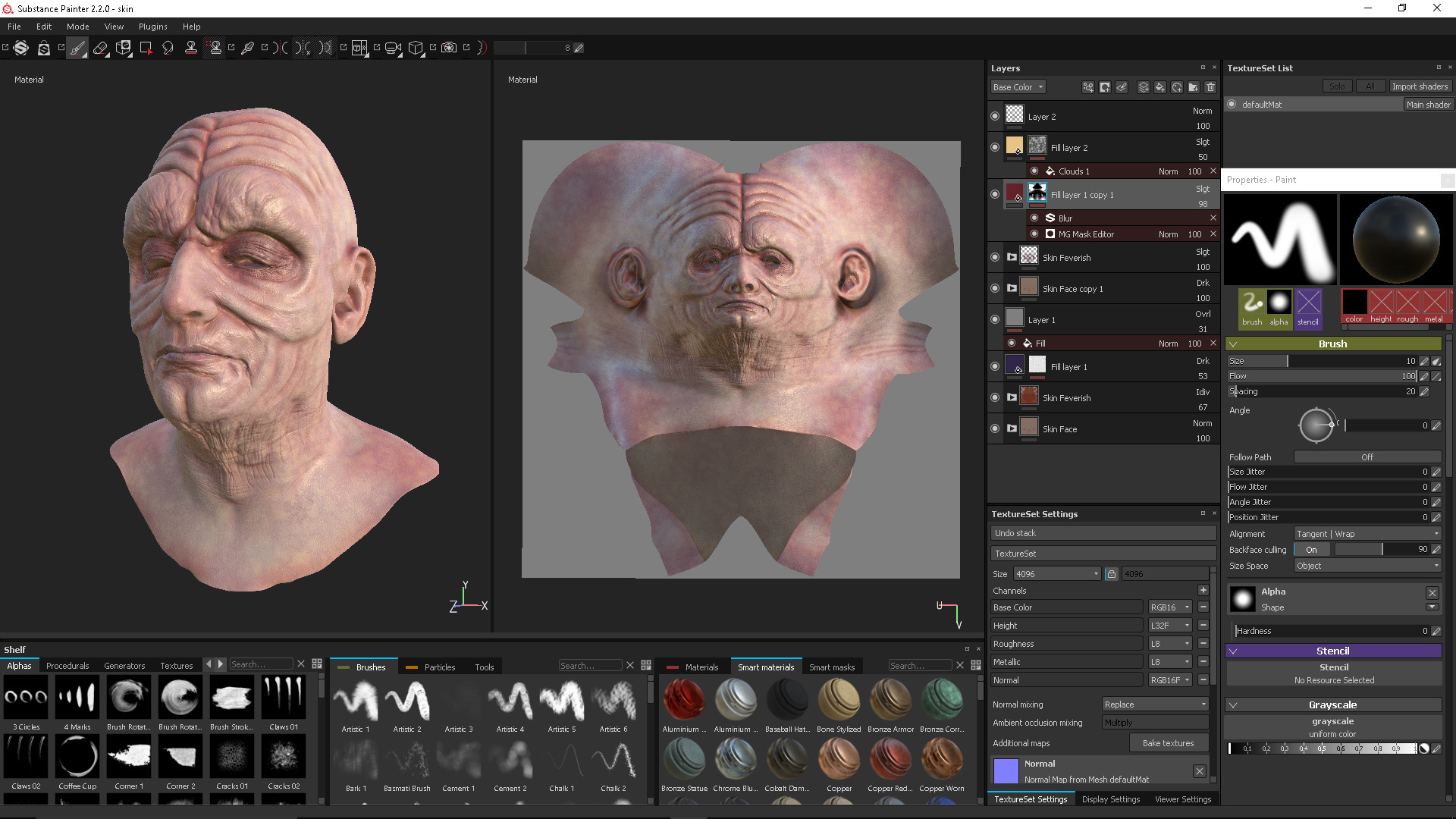Select the Projection painting tool
1456x819 pixels.
(x=123, y=48)
